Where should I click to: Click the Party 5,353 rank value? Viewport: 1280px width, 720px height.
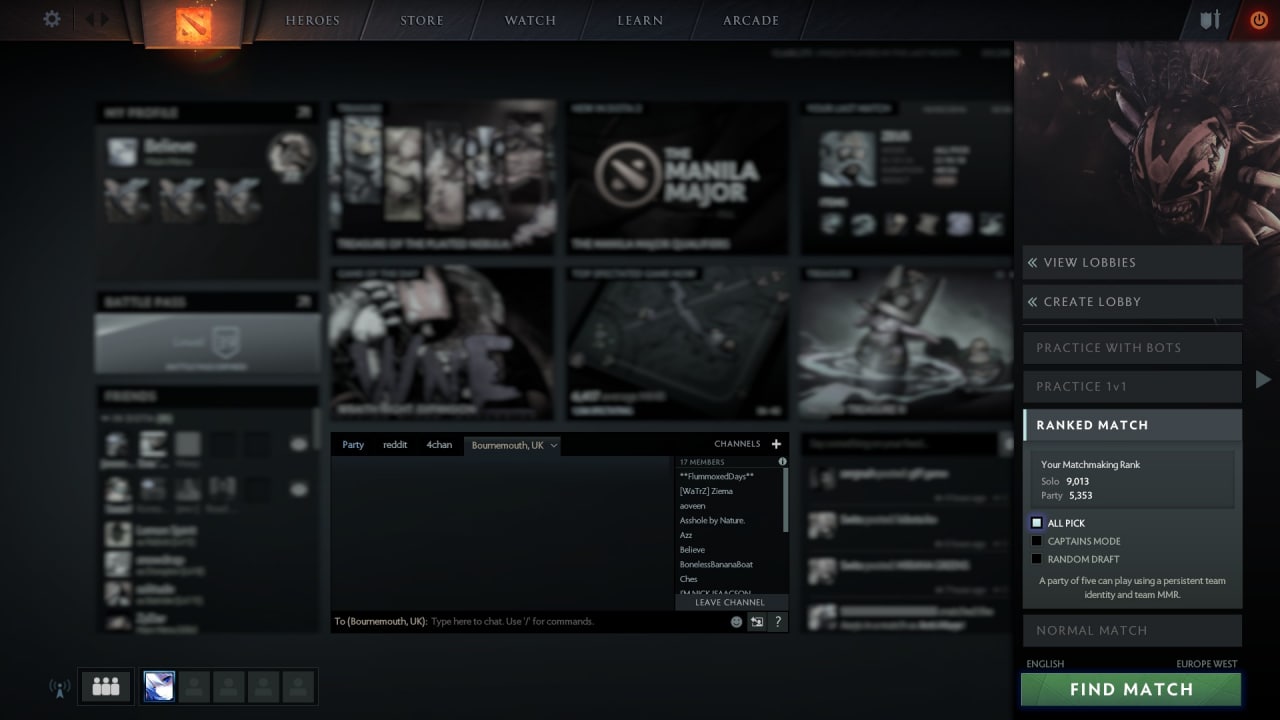pyautogui.click(x=1080, y=495)
